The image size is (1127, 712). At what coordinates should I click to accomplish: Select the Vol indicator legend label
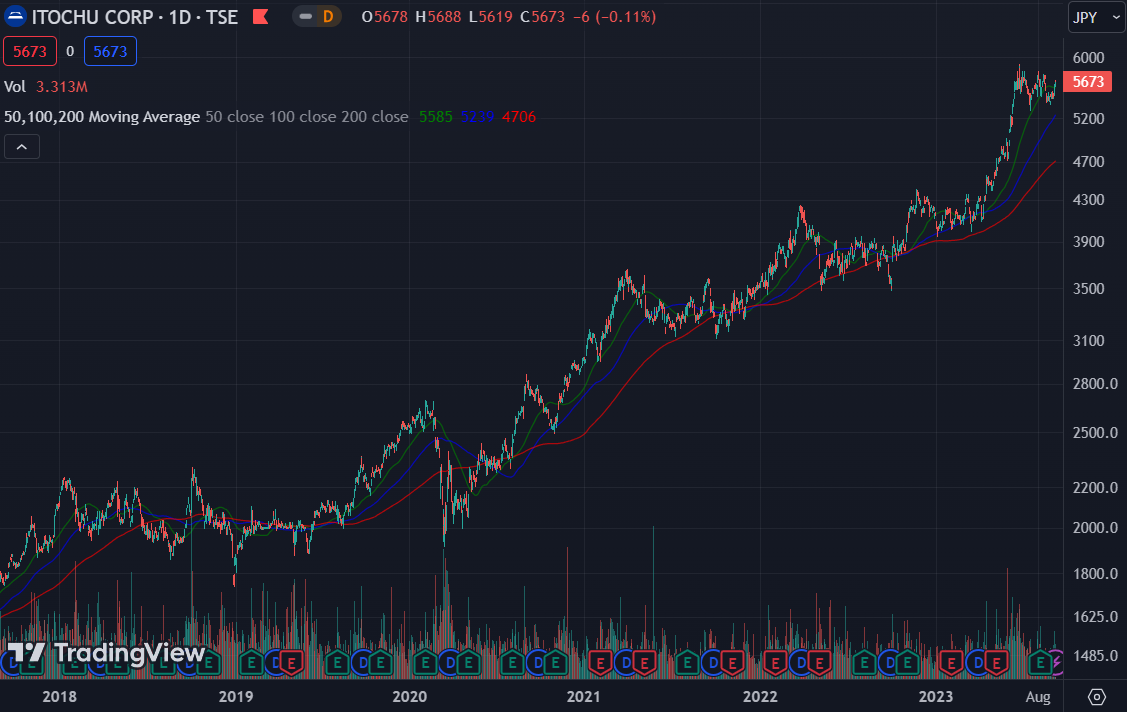(15, 87)
